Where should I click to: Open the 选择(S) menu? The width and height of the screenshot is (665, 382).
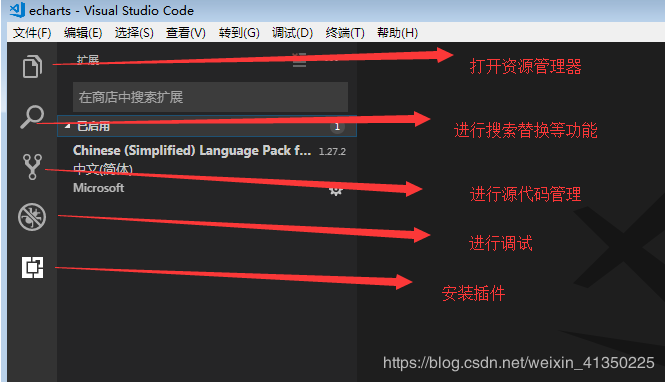pos(134,33)
